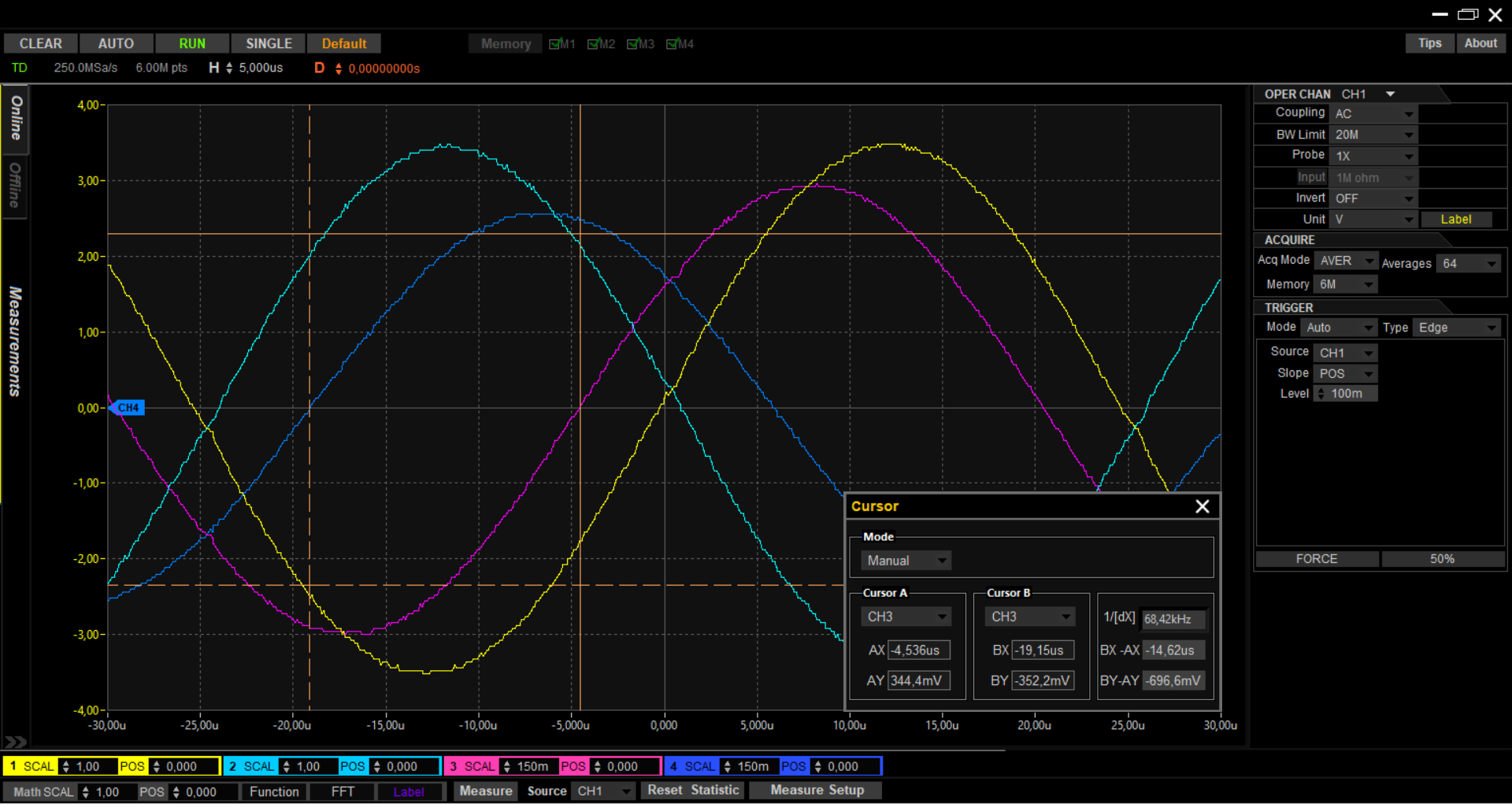Toggle the M2 memory checkbox
Viewport: 1512px width, 804px height.
[594, 44]
